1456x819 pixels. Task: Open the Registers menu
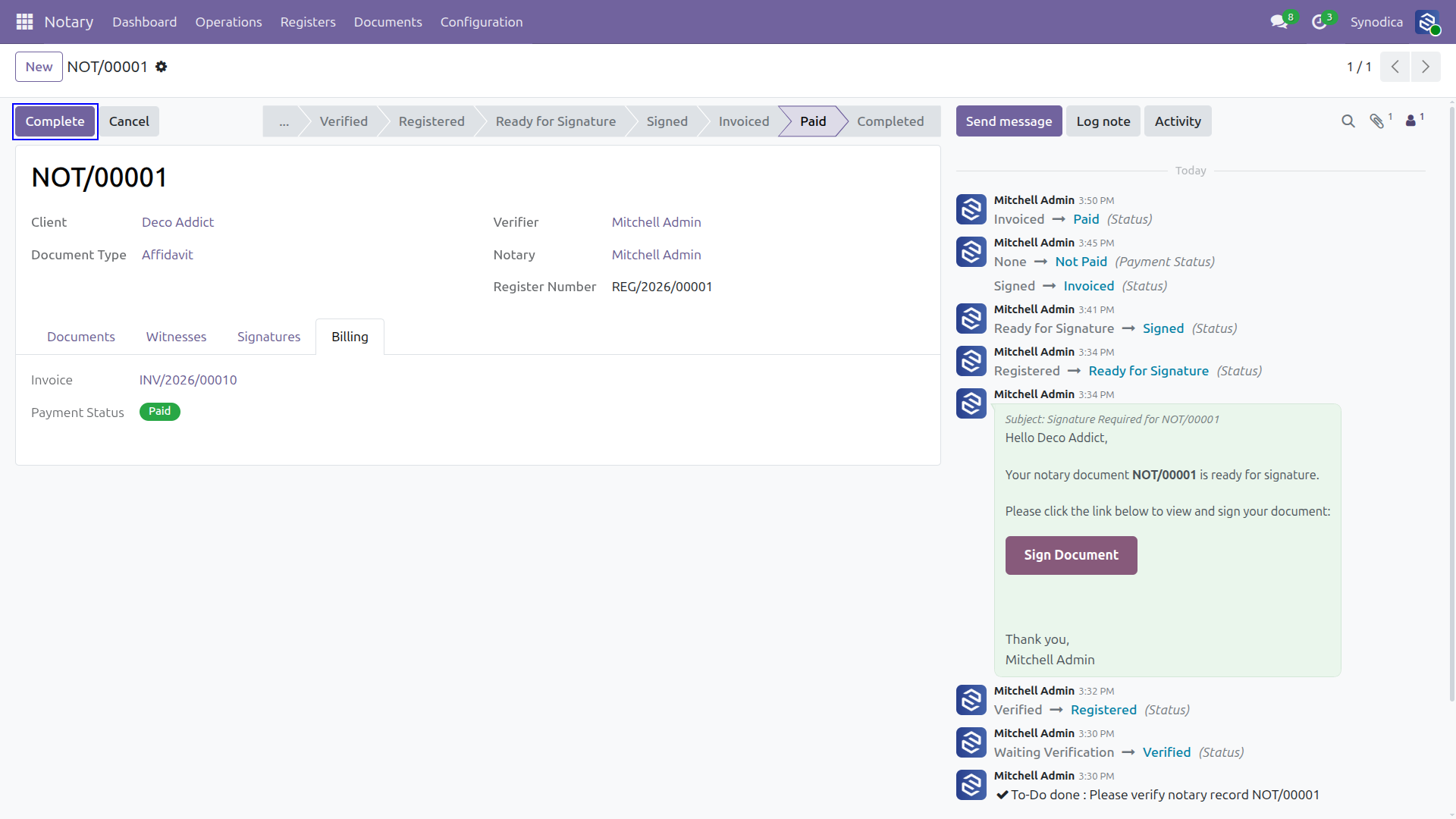308,22
